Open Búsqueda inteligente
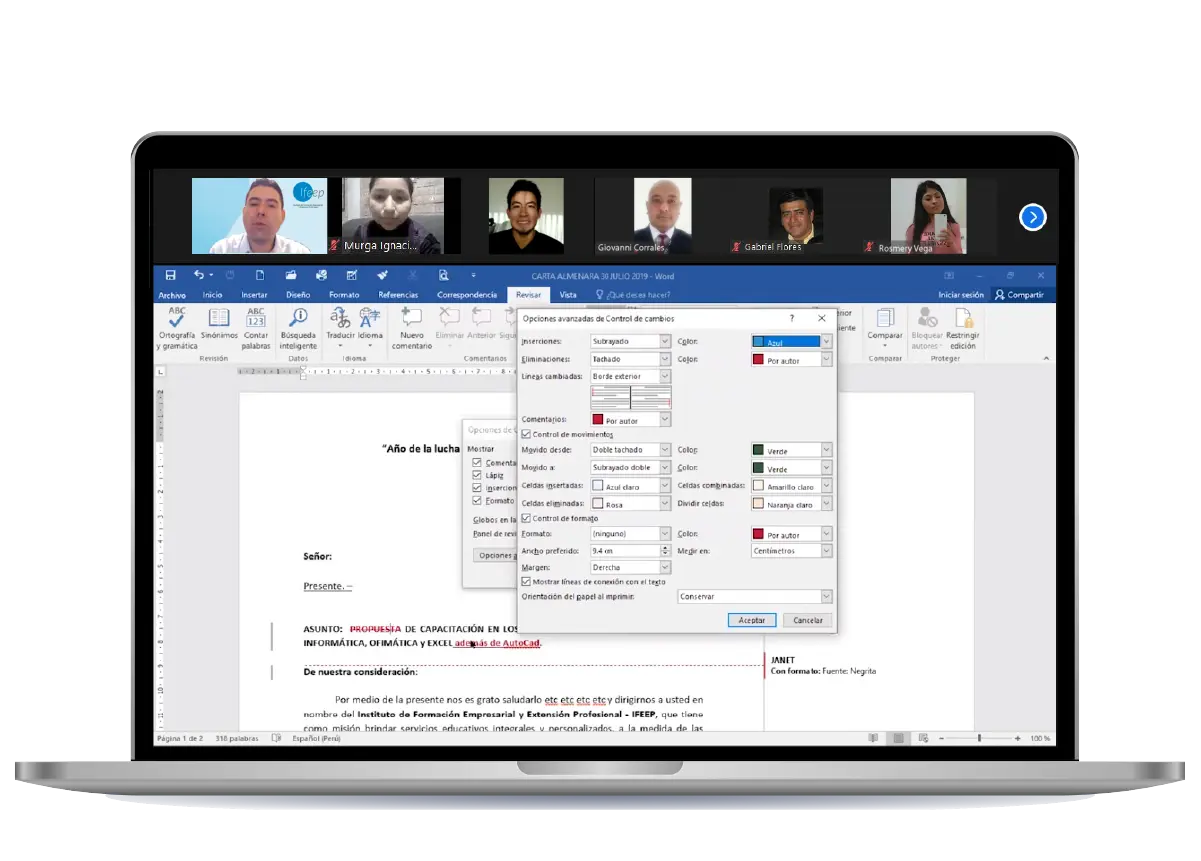The height and width of the screenshot is (861, 1201). (298, 318)
